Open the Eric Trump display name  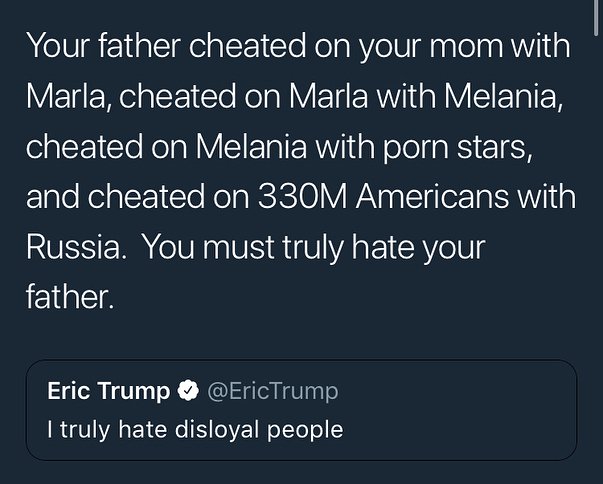click(x=109, y=391)
